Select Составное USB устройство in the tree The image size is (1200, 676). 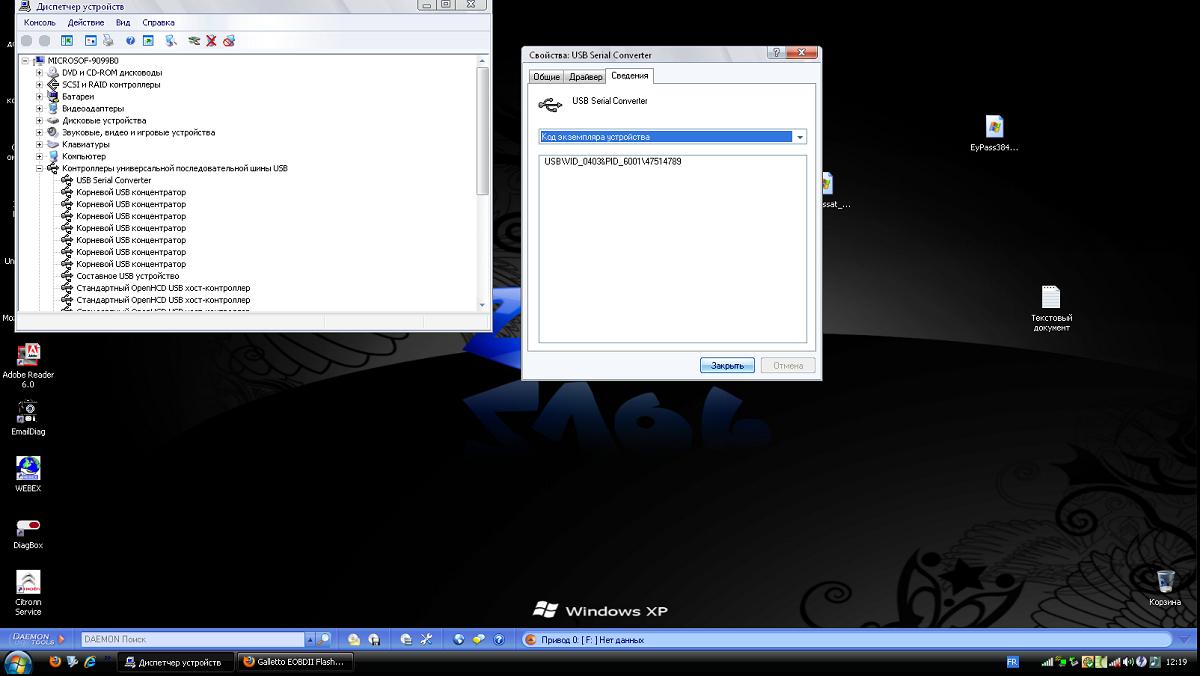(128, 276)
